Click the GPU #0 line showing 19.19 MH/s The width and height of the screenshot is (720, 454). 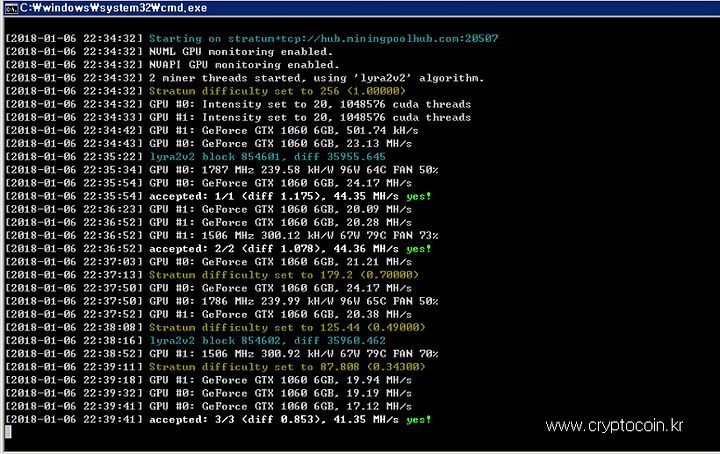click(x=208, y=393)
